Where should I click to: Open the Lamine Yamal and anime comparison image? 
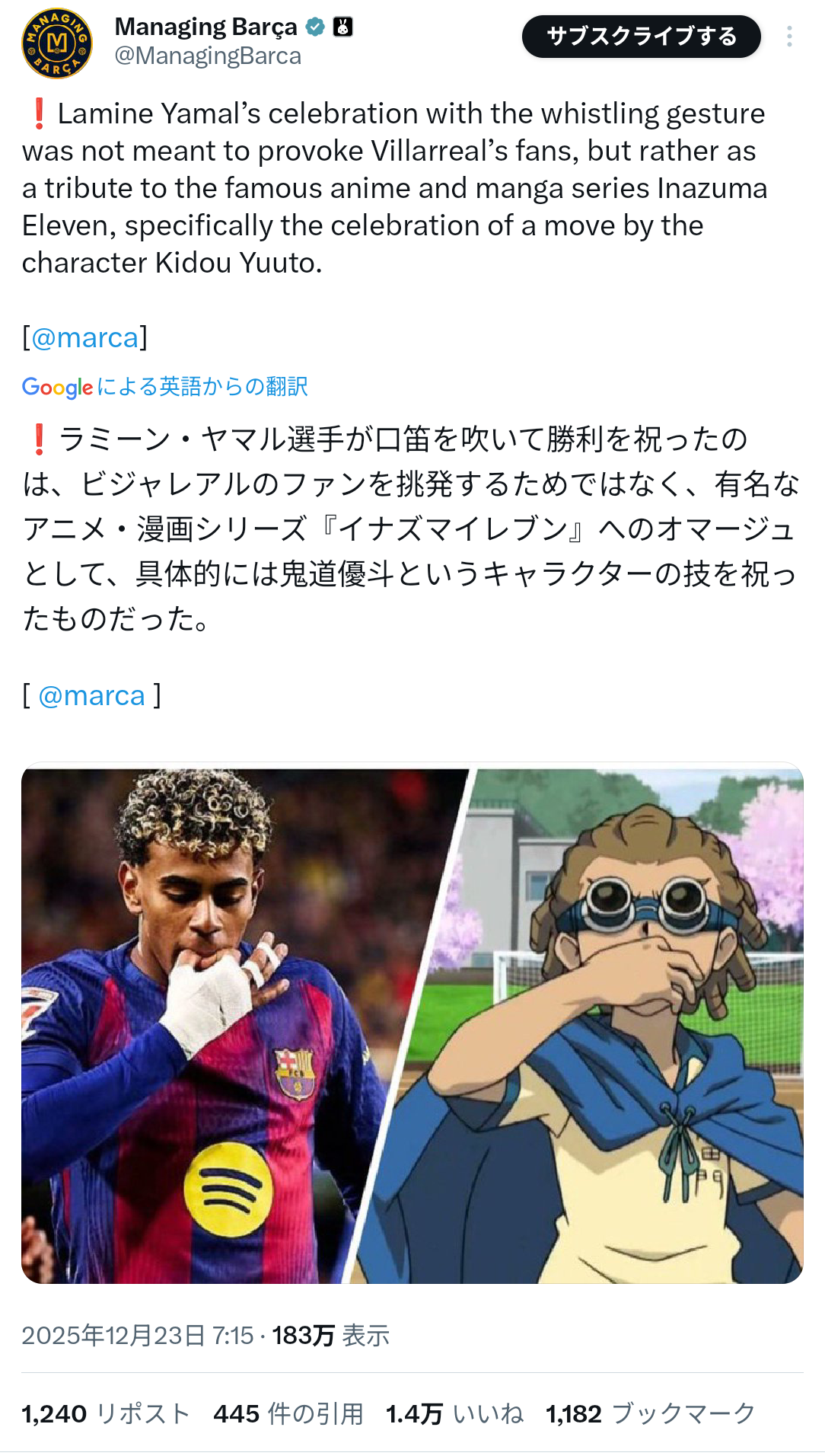412,1025
